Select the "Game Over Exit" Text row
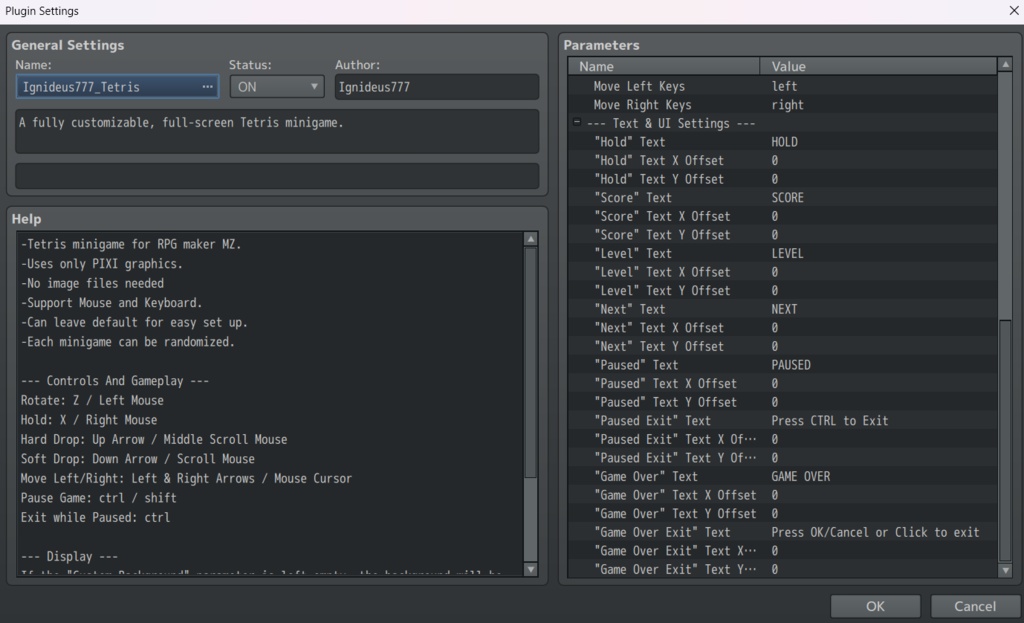 [x=782, y=532]
